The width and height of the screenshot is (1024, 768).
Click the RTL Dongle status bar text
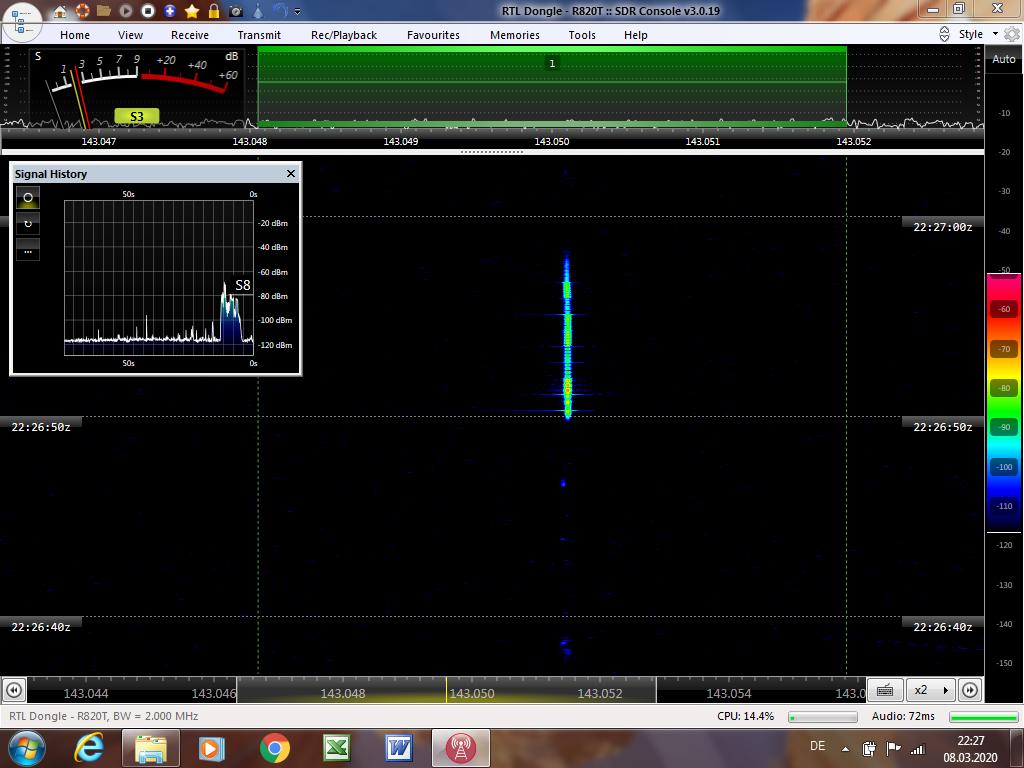103,716
